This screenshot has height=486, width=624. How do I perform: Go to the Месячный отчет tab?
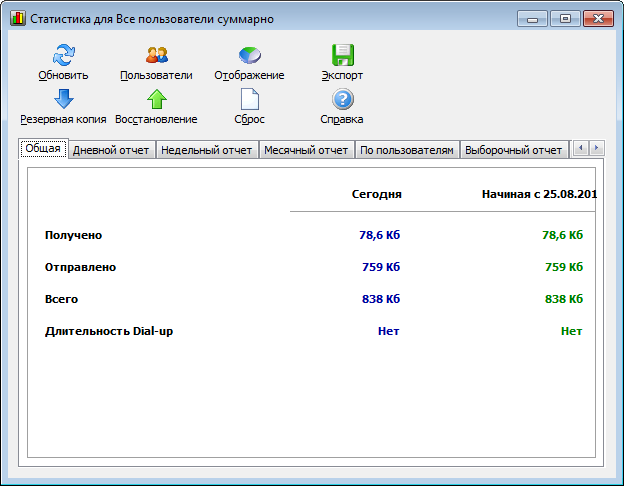point(306,150)
